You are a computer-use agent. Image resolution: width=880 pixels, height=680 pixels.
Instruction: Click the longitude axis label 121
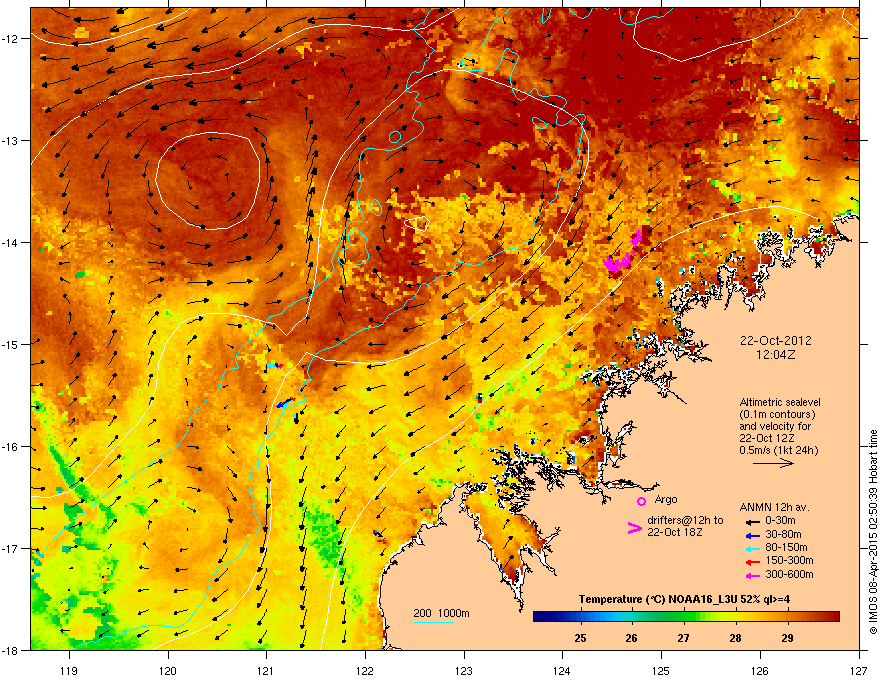266,670
